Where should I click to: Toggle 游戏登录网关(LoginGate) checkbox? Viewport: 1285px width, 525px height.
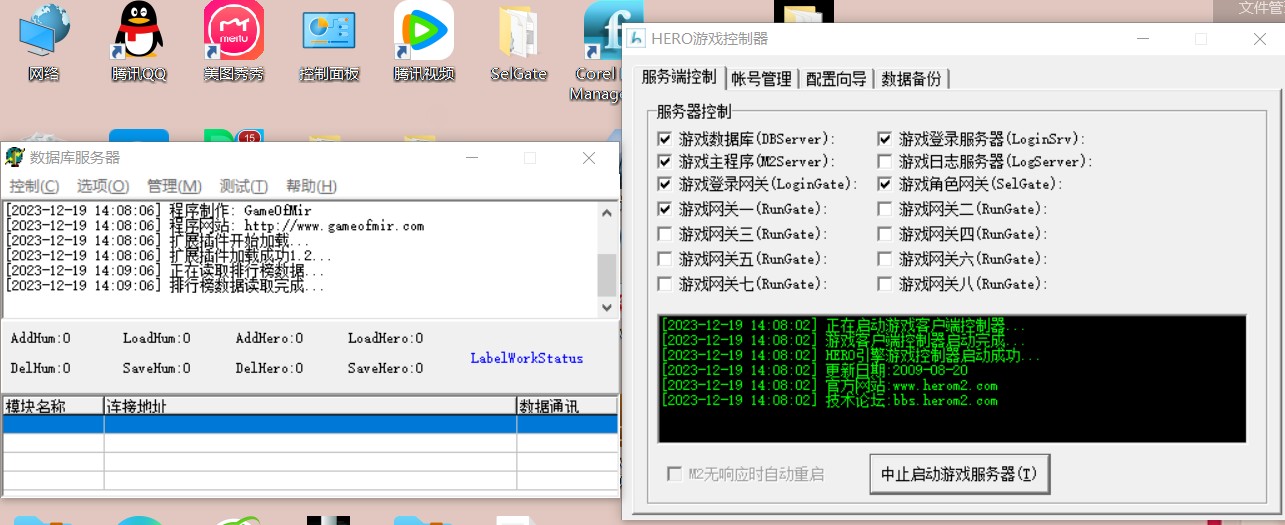pyautogui.click(x=665, y=184)
